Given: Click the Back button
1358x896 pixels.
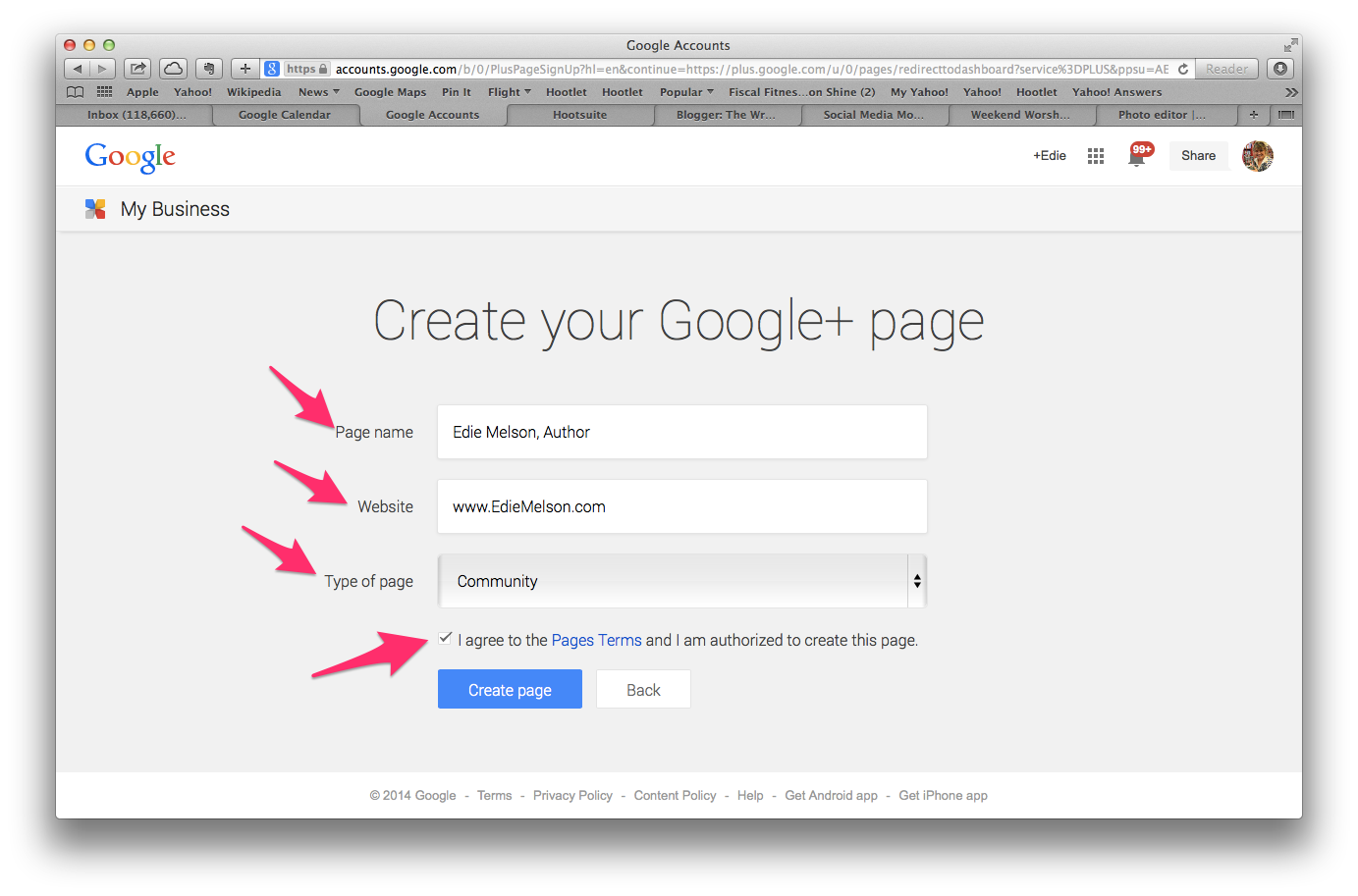Looking at the screenshot, I should coord(643,689).
